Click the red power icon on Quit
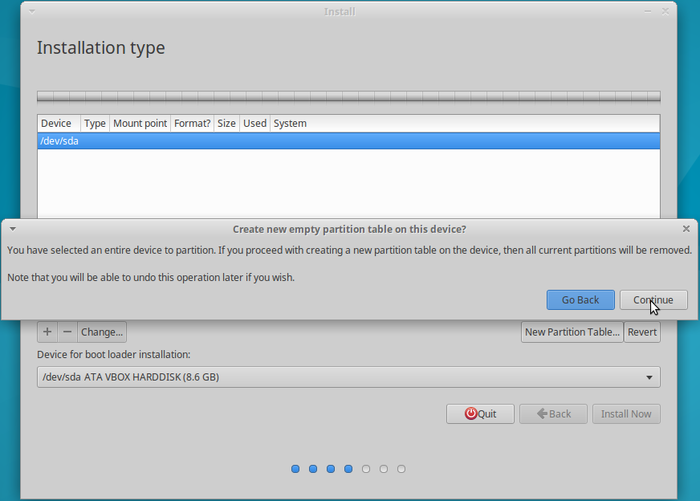The width and height of the screenshot is (700, 501). 471,413
